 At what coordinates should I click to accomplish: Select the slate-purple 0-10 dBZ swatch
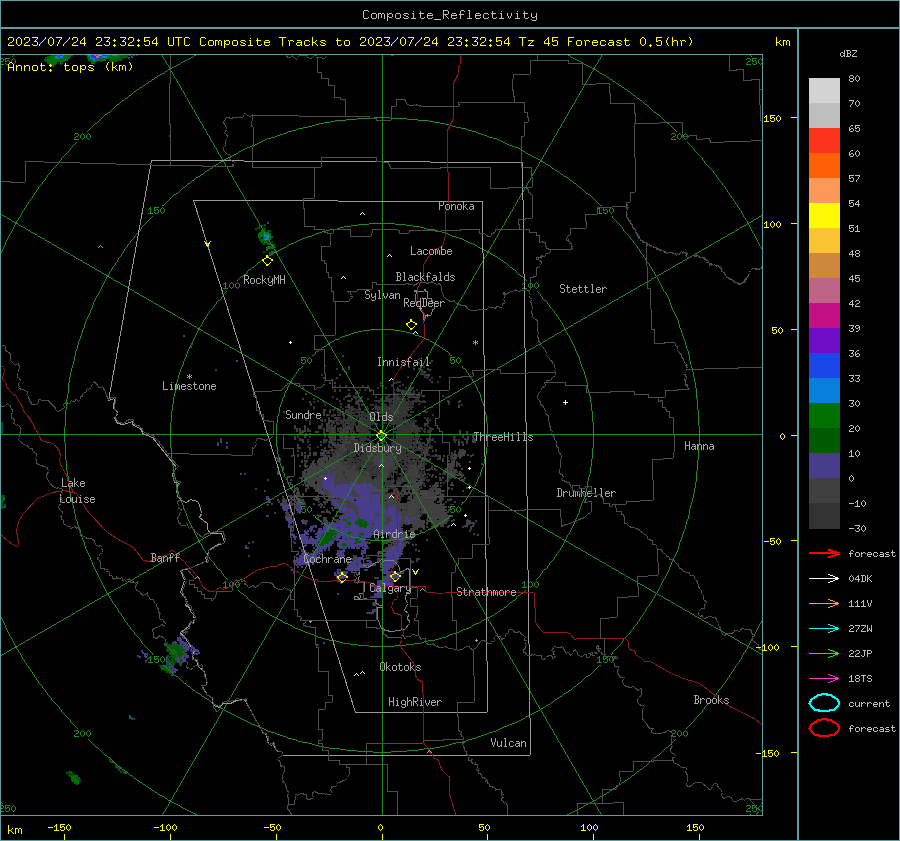tap(824, 466)
